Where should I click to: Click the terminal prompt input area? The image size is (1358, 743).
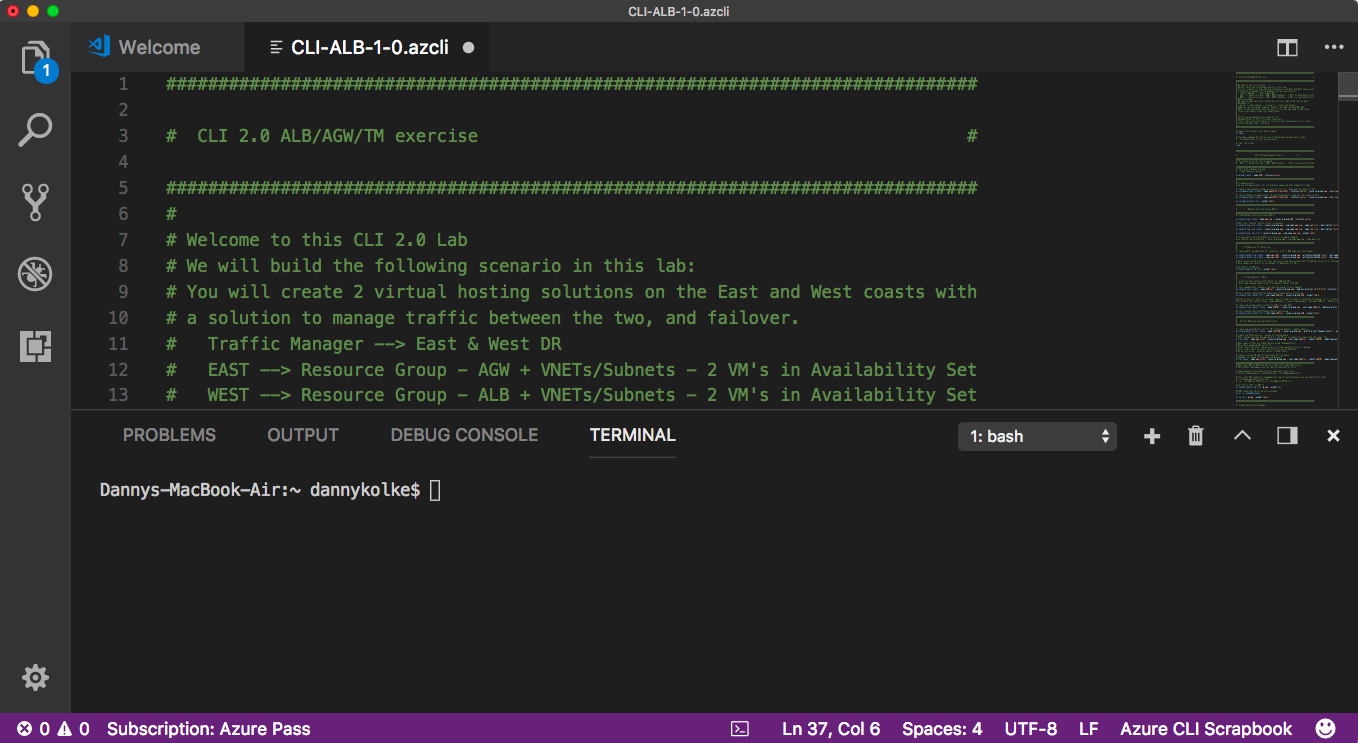tap(435, 490)
